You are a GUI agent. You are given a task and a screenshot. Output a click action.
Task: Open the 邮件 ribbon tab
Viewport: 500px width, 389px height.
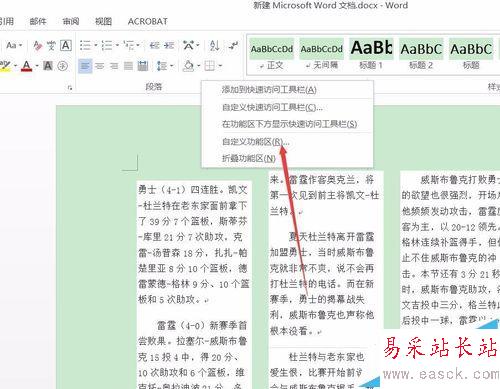[38, 22]
